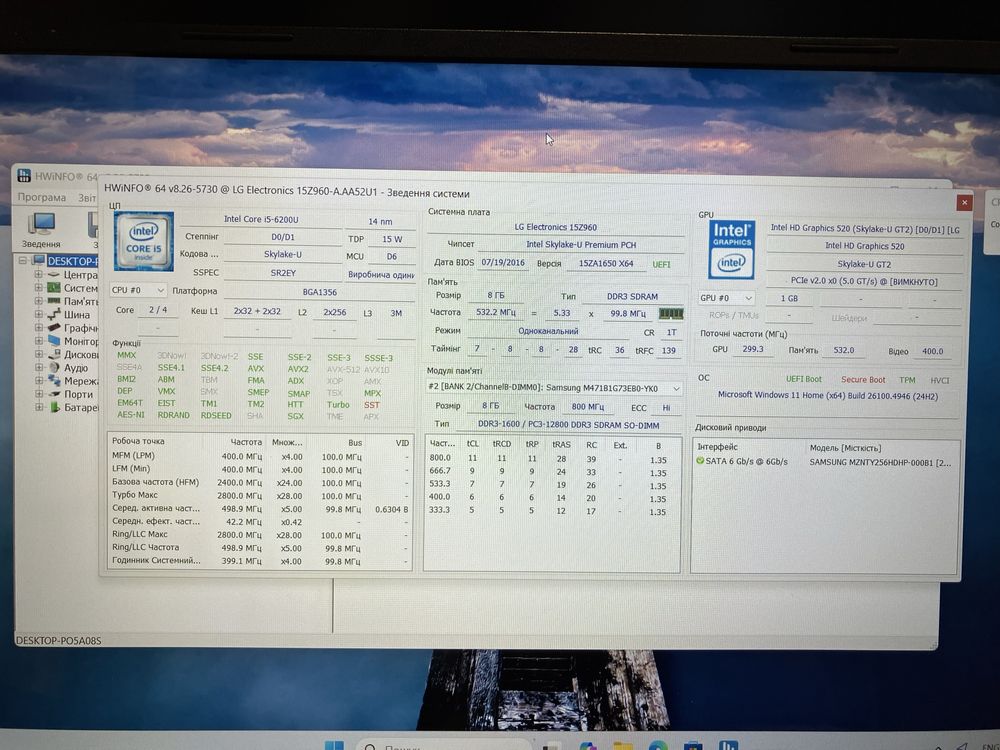Screen dimensions: 1000x750
Task: Click the Виробнича одиниця blue label
Action: click(x=381, y=274)
